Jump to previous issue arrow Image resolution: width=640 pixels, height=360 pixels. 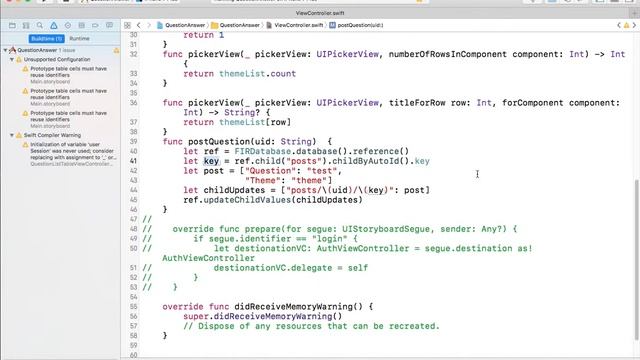619,25
